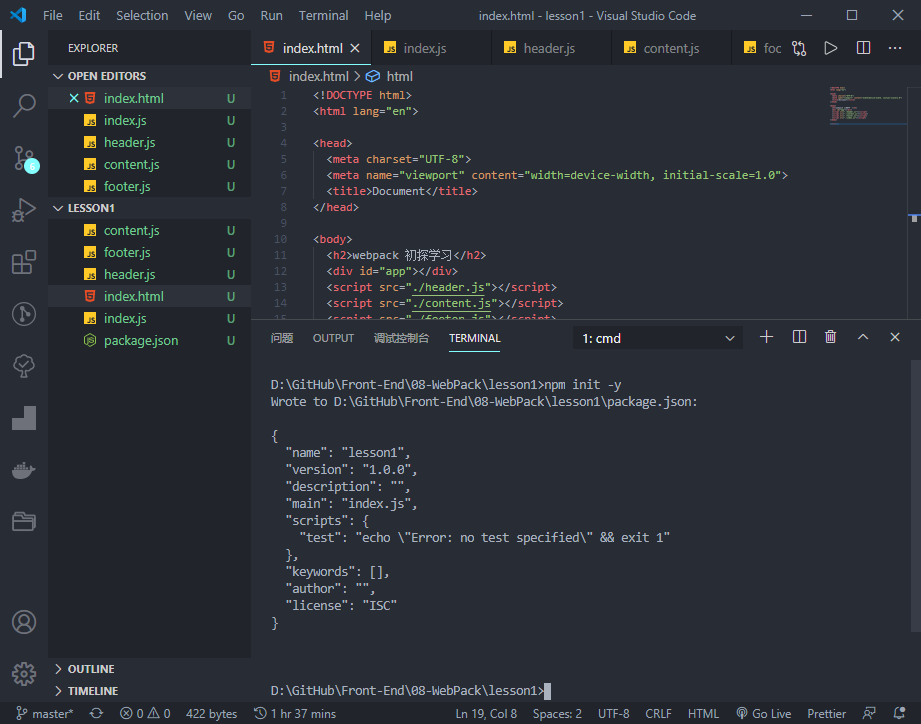Open the Go menu
The width and height of the screenshot is (921, 724).
tap(236, 15)
